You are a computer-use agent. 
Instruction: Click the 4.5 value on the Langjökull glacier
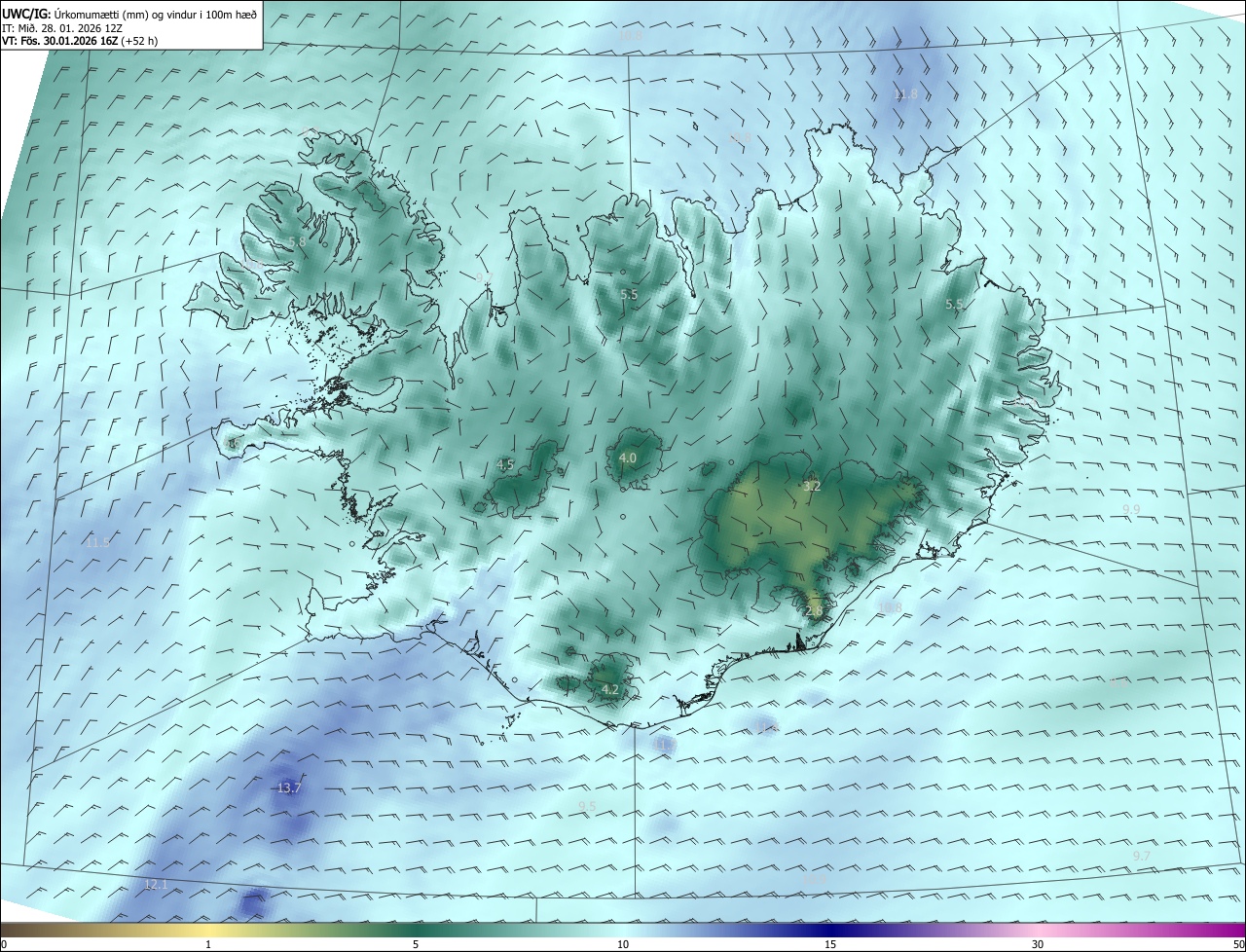(x=505, y=465)
